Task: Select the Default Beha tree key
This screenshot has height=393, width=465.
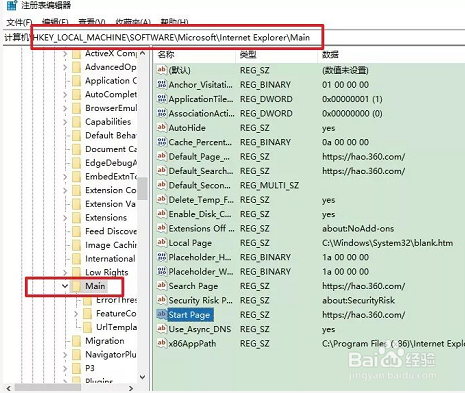Action: coord(111,136)
